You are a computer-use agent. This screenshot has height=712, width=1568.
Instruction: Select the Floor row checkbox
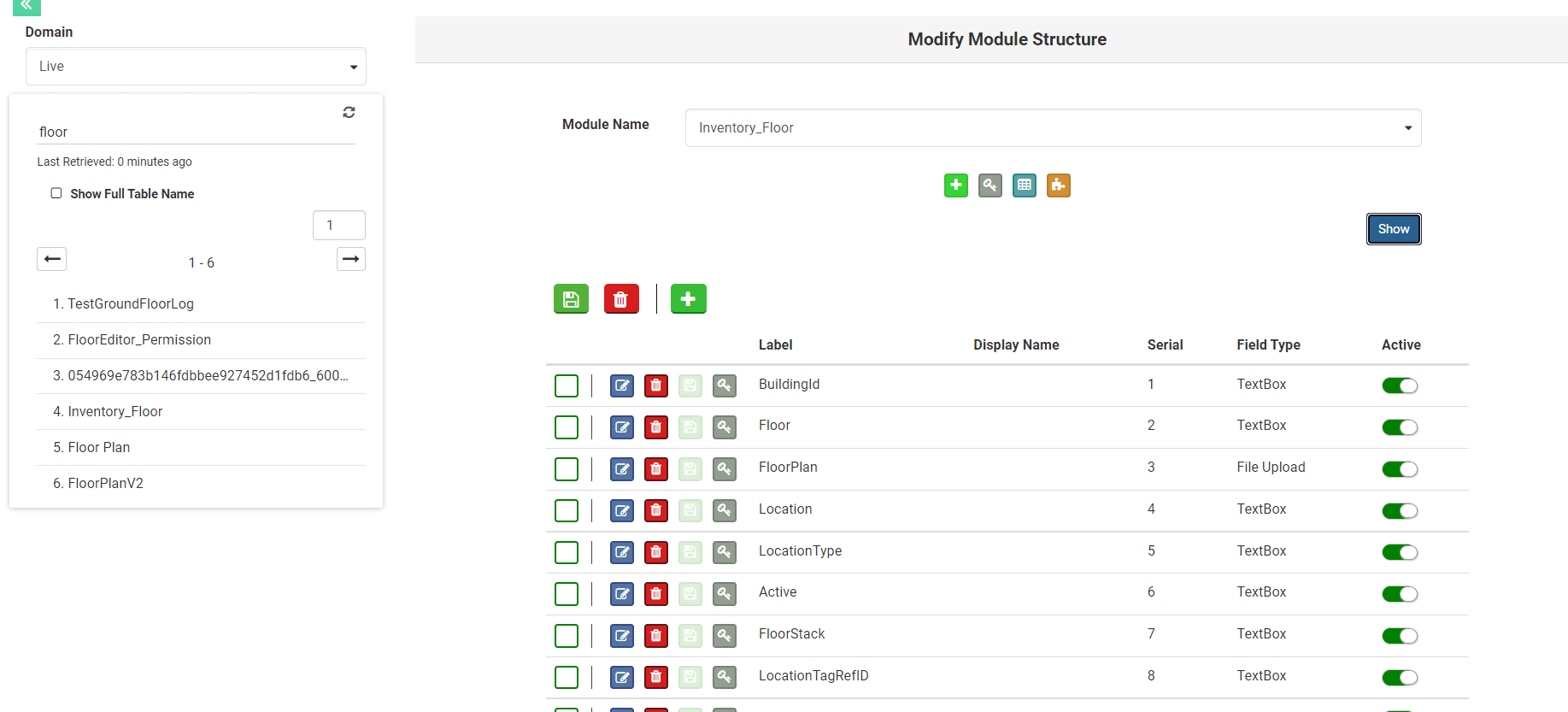tap(567, 427)
